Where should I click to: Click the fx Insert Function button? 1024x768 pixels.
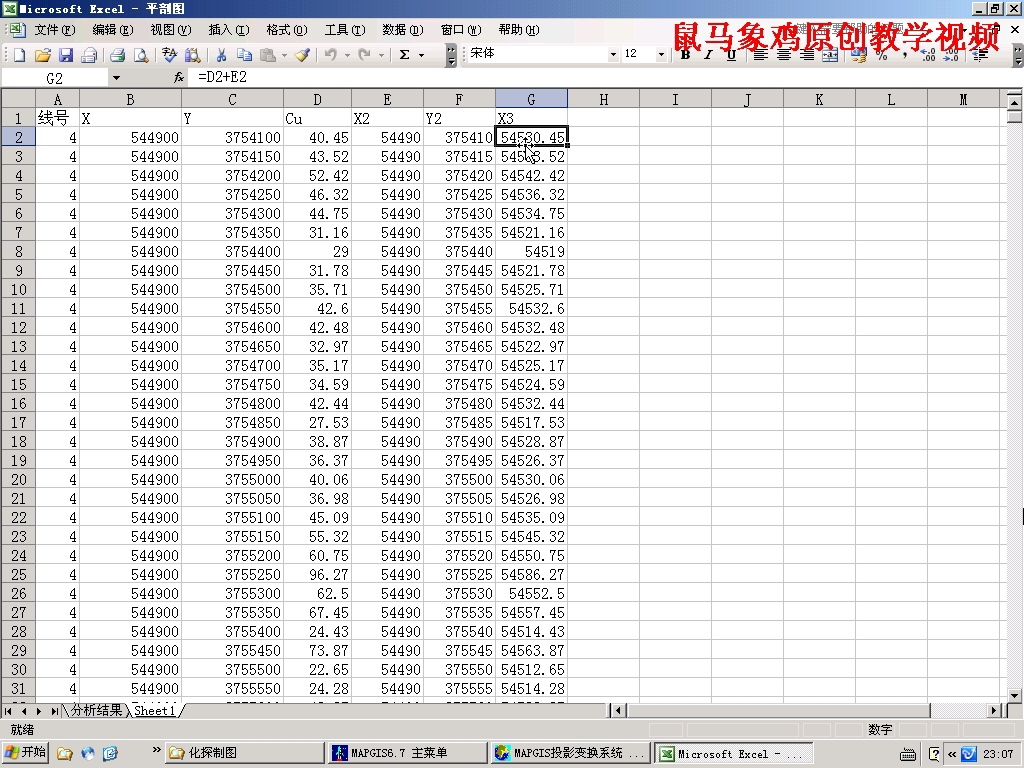point(178,78)
